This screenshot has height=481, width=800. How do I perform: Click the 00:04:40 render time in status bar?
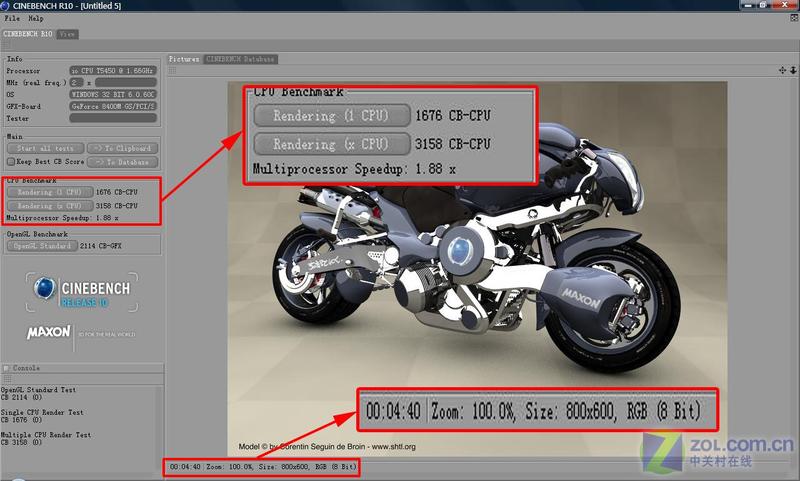pyautogui.click(x=185, y=467)
